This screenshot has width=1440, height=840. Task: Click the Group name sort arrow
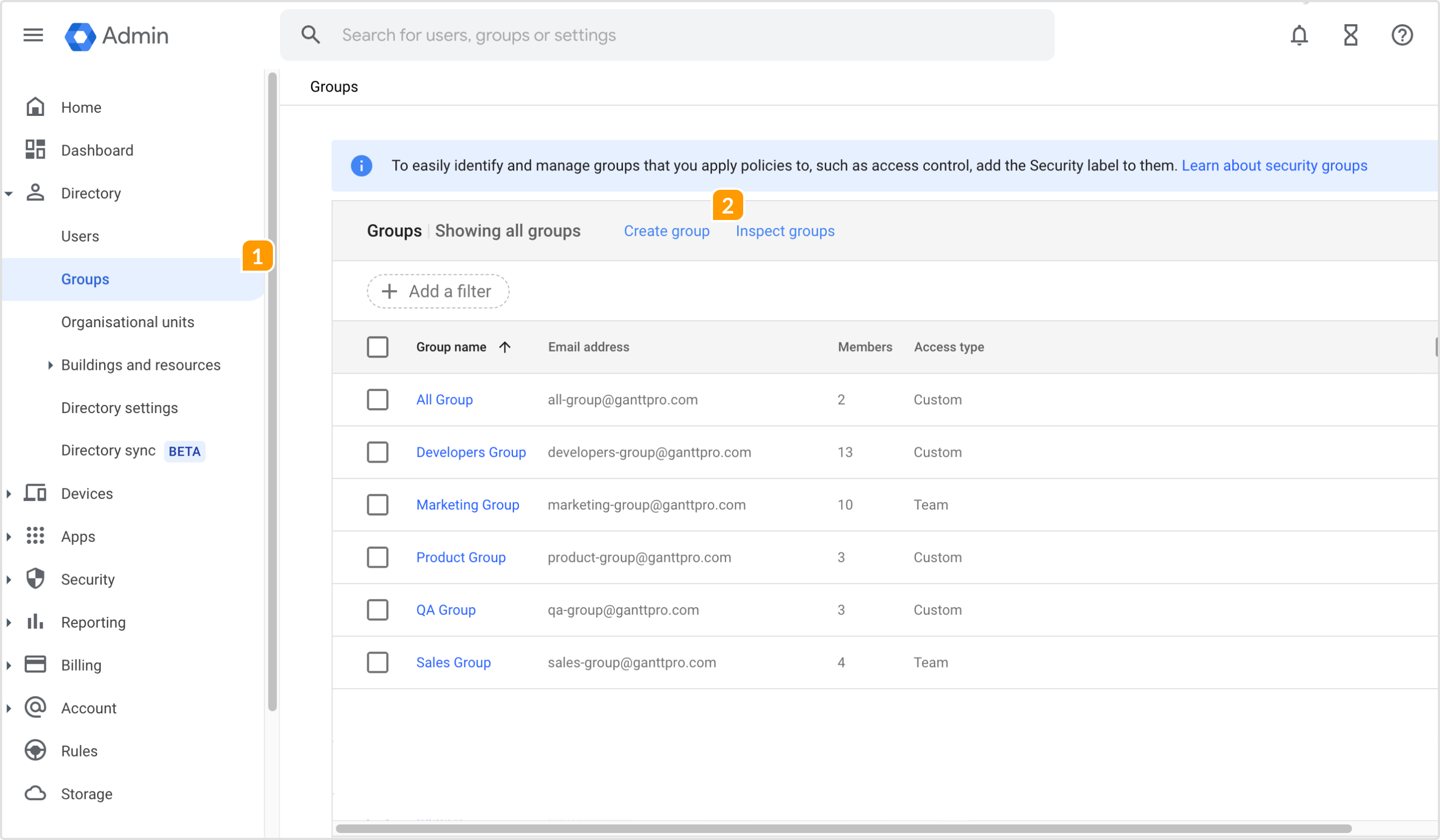(x=505, y=347)
